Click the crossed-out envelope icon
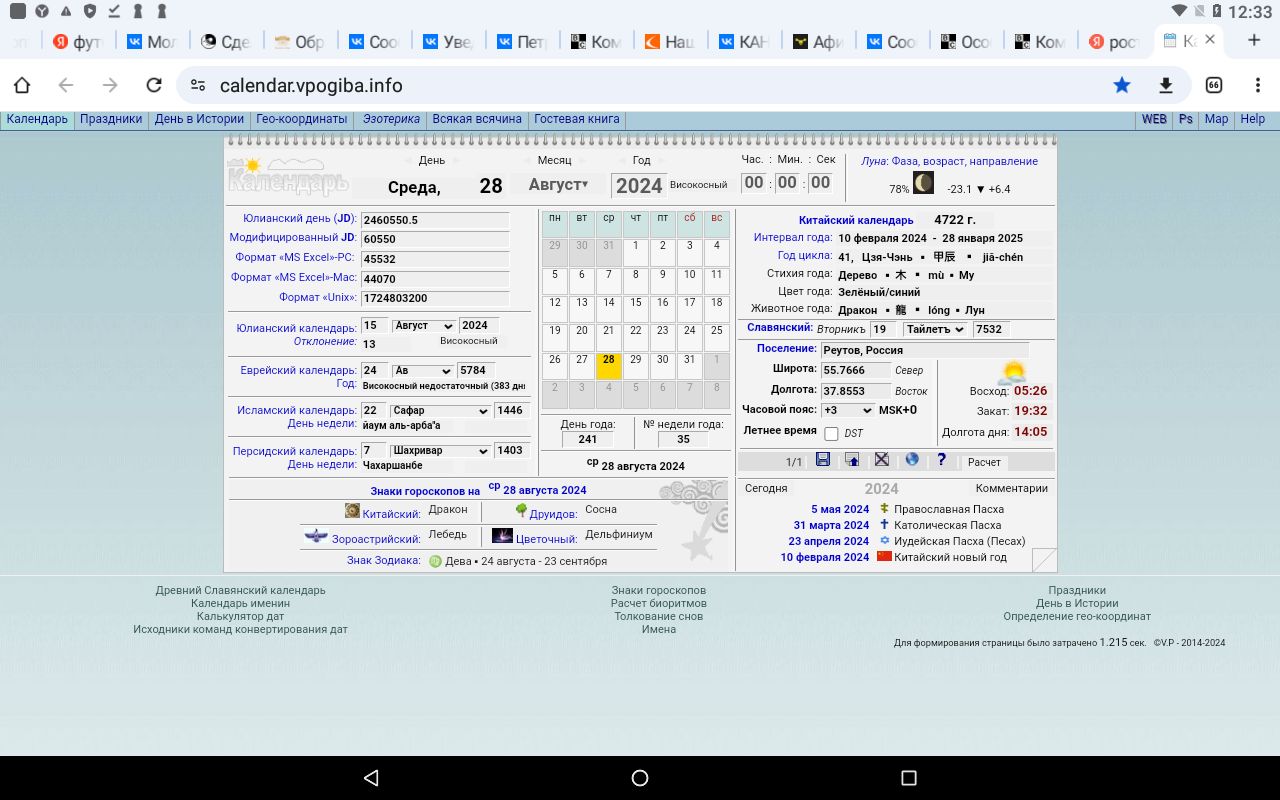The image size is (1280, 800). coord(882,460)
